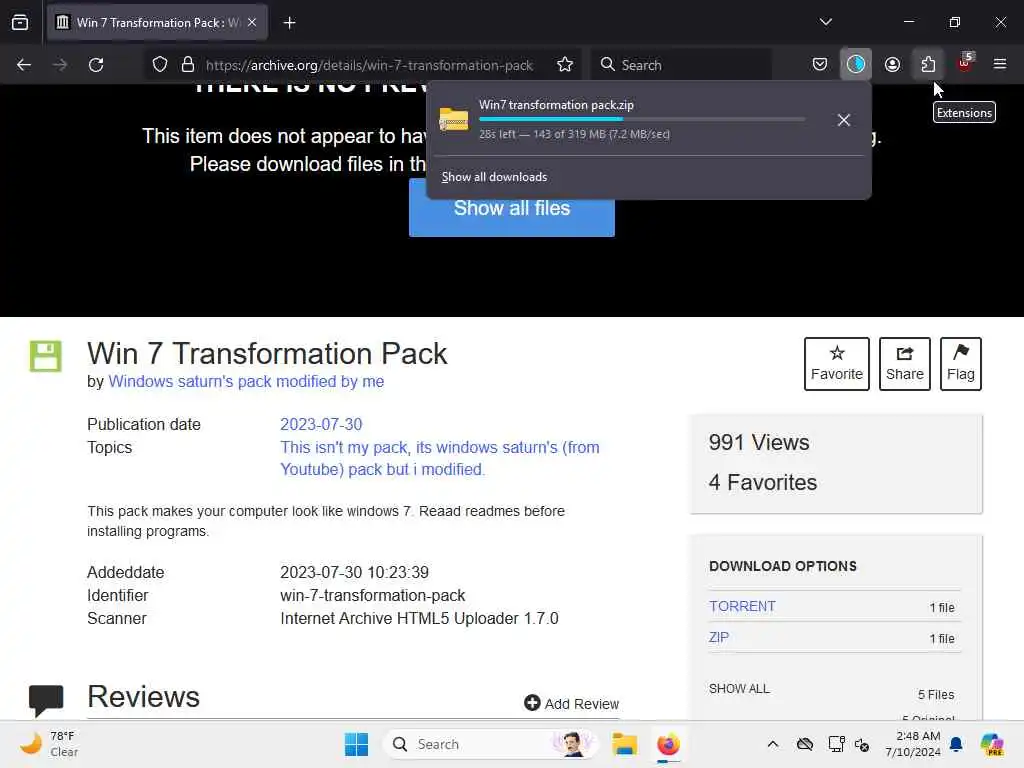
Task: Toggle the downloads panel button
Action: pyautogui.click(x=856, y=65)
